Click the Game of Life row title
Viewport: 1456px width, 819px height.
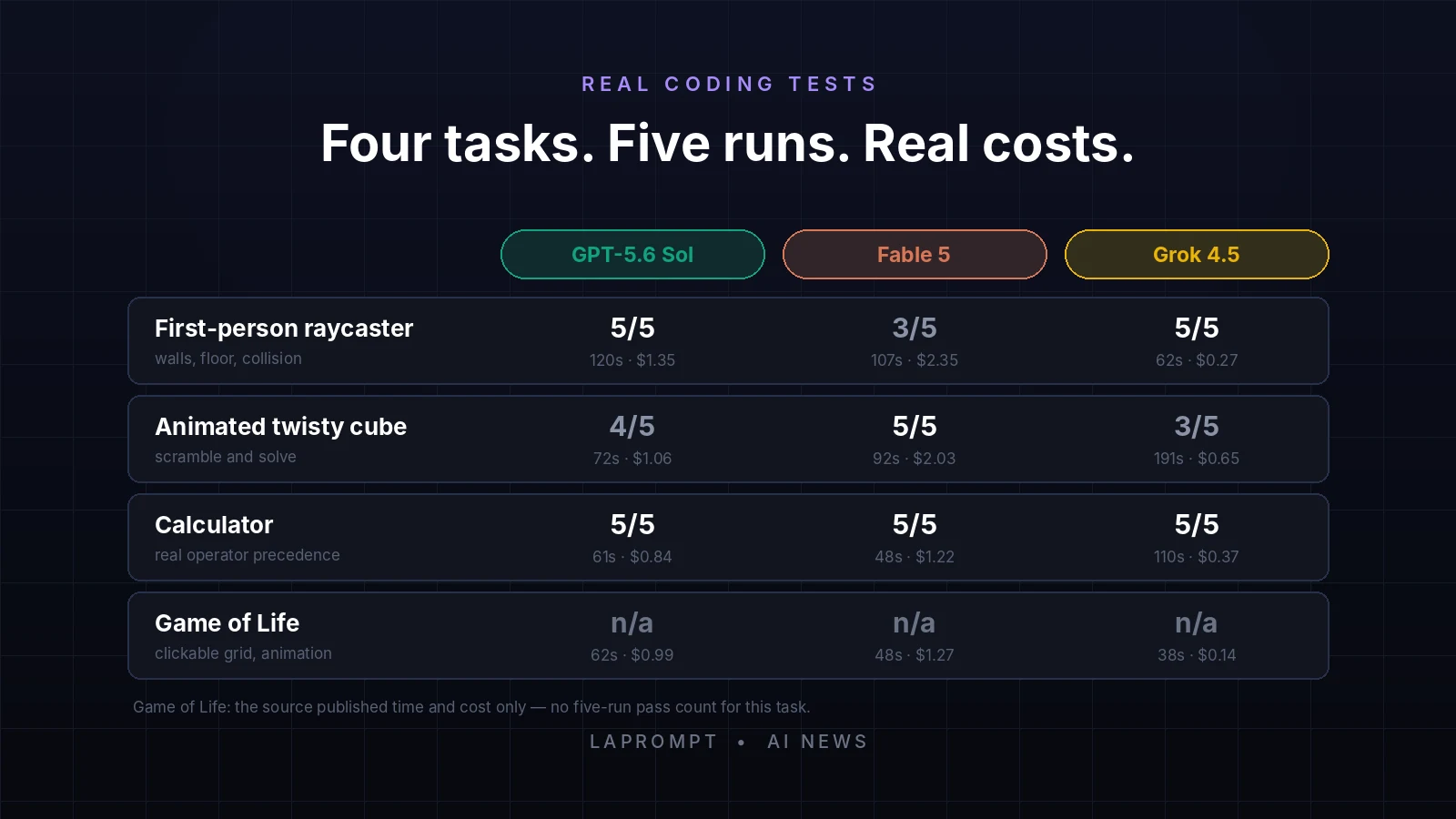tap(227, 623)
